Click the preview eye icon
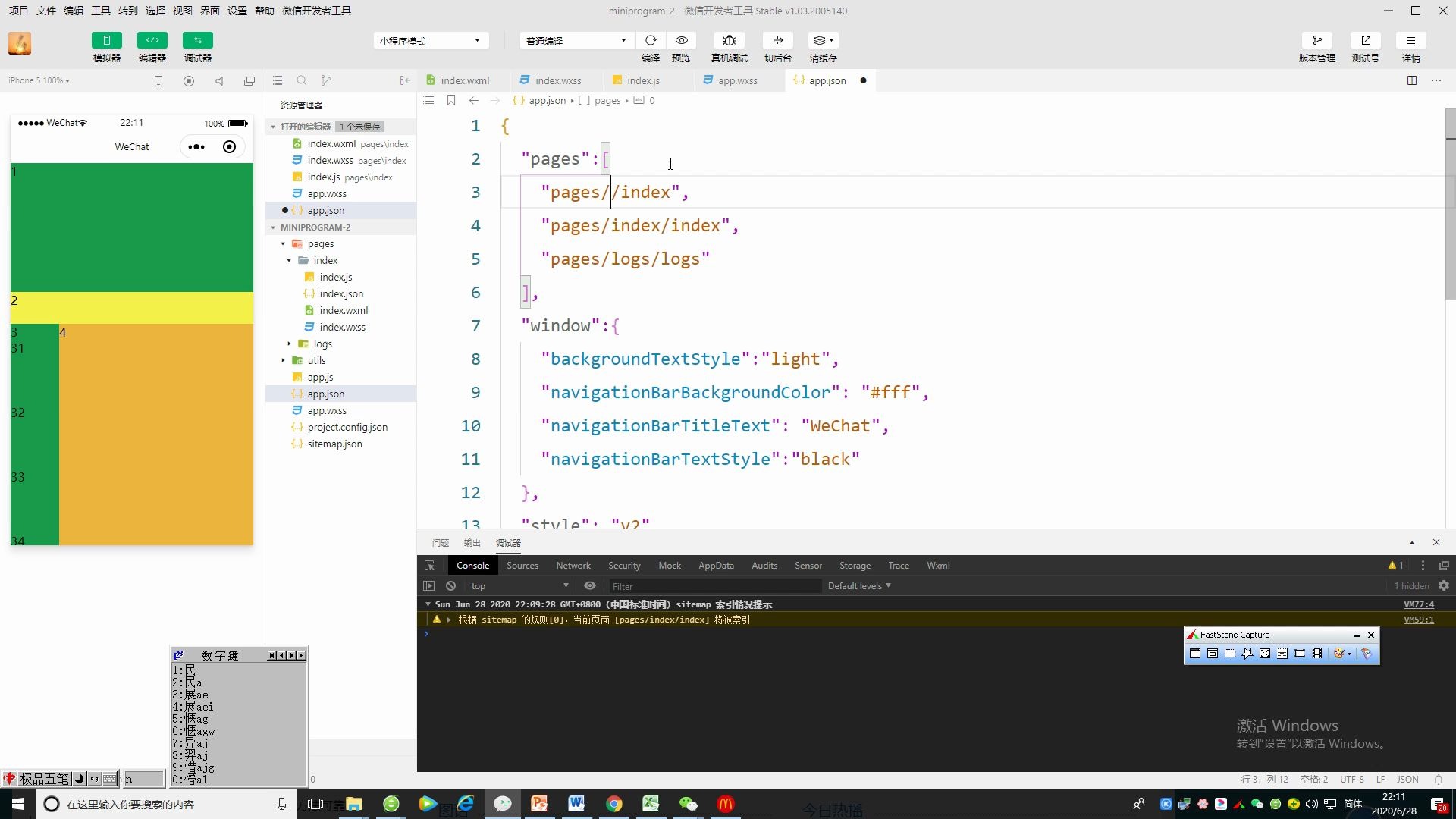 coord(682,40)
